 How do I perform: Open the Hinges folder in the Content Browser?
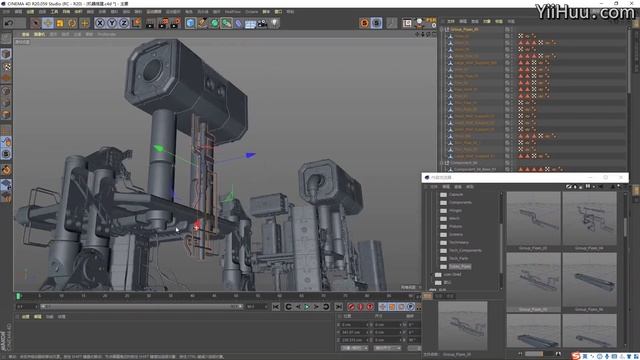pyautogui.click(x=455, y=211)
